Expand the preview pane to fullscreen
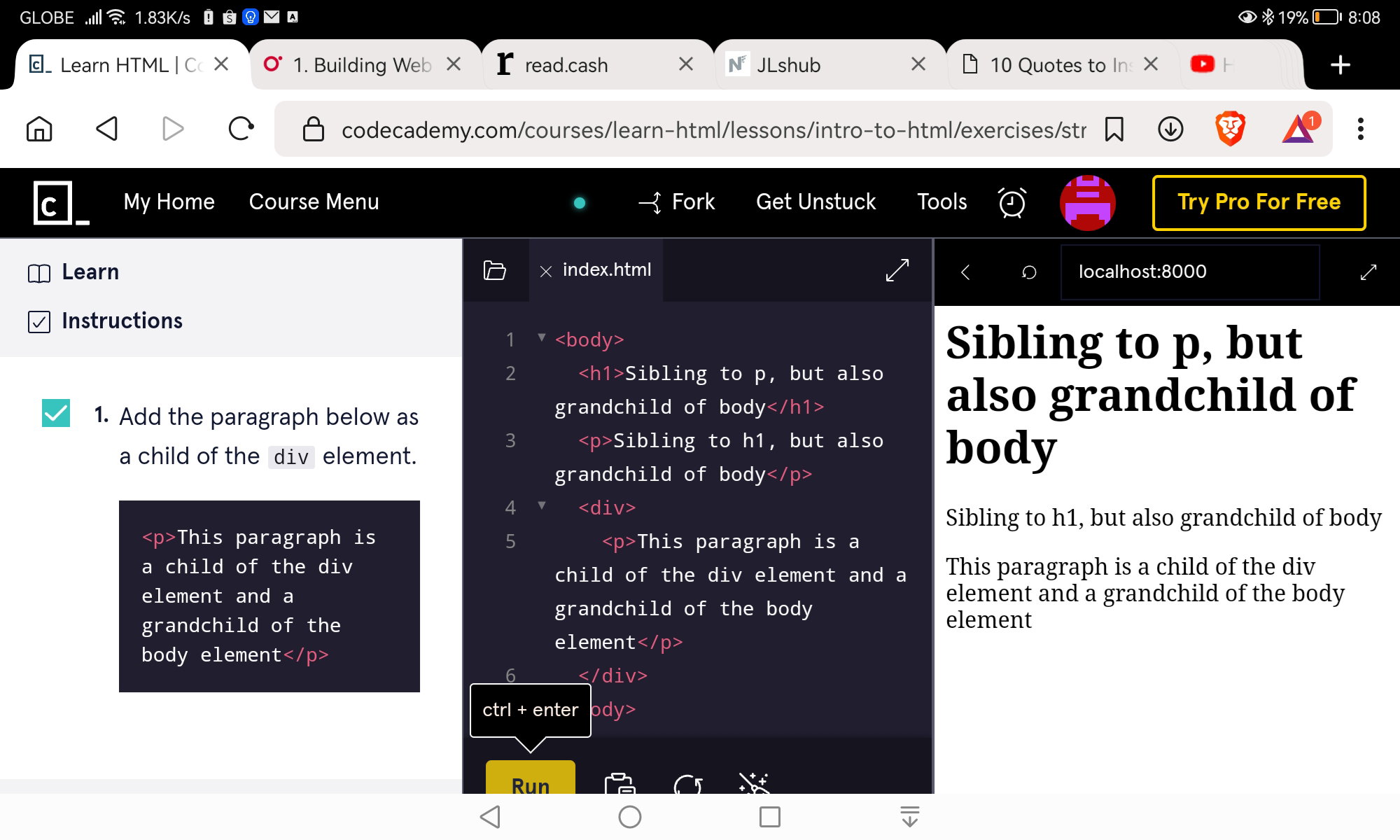The image size is (1400, 840). [1368, 272]
